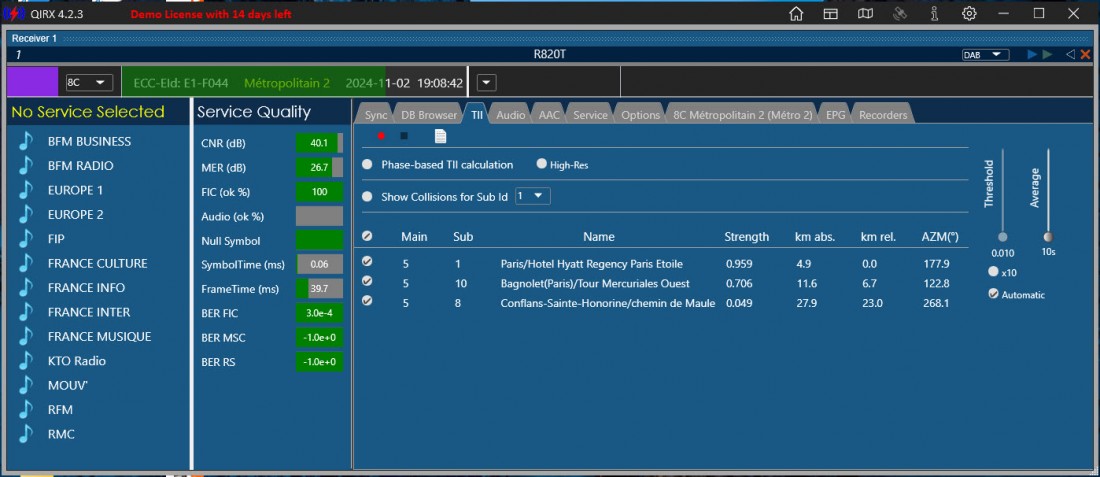Screen dimensions: 1100x477
Task: Open the 8C channel dropdown
Action: [88, 82]
